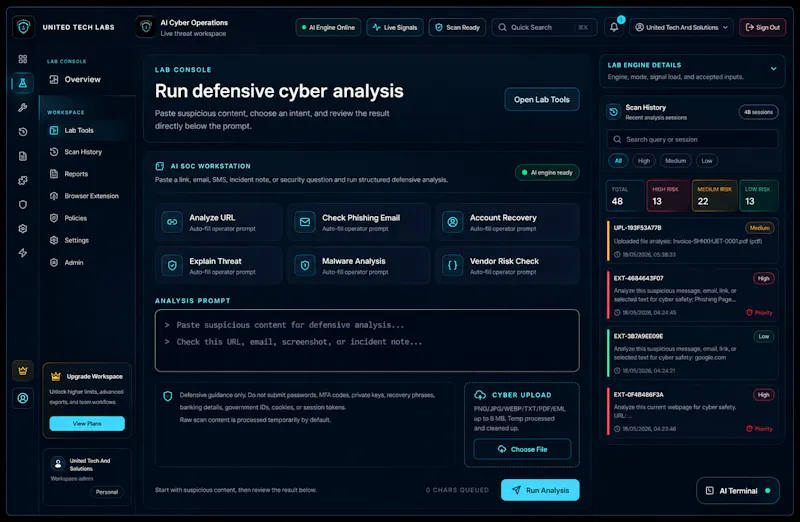Screen dimensions: 800x522
Task: Click the Open Lab Tools button
Action: [x=542, y=100]
